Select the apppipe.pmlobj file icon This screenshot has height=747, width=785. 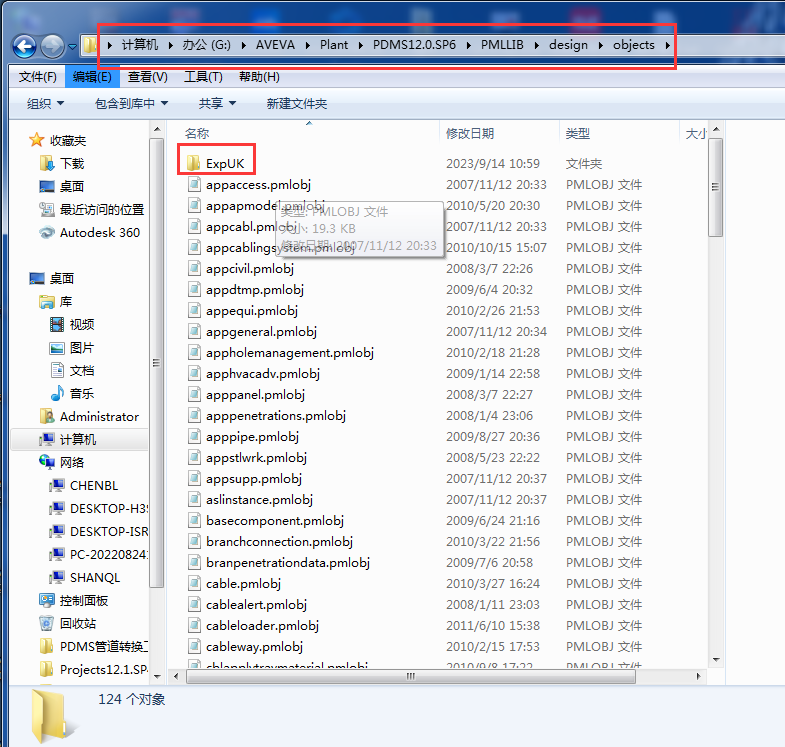click(x=195, y=437)
